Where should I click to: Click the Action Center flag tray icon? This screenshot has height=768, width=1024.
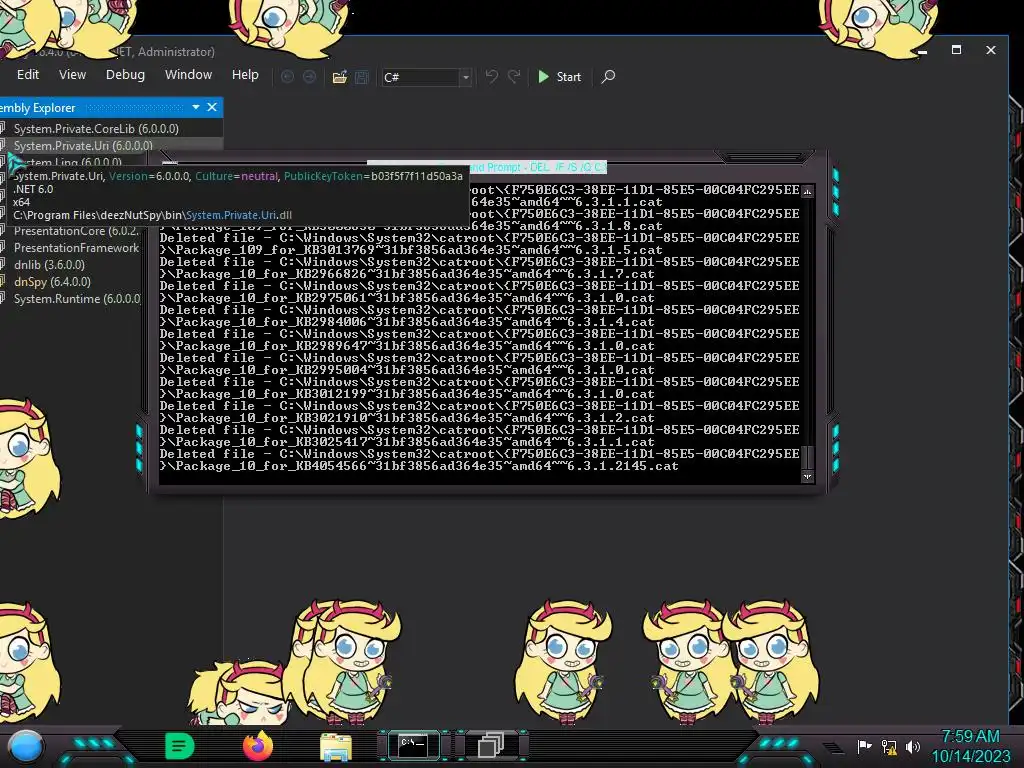pyautogui.click(x=865, y=746)
